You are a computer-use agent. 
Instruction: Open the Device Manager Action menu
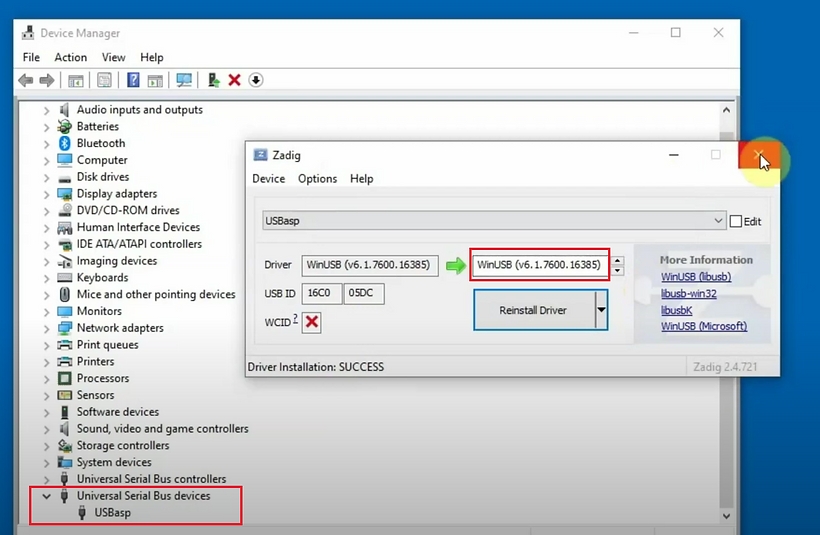71,58
